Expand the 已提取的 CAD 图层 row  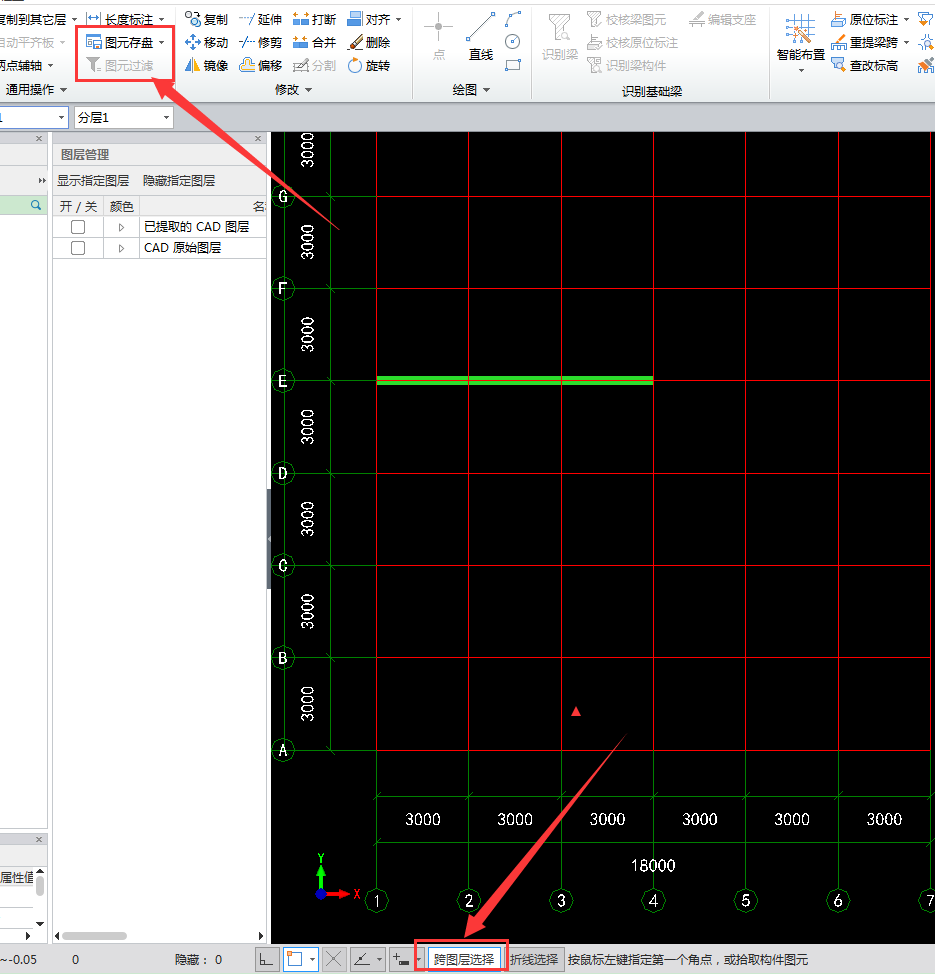click(x=121, y=227)
